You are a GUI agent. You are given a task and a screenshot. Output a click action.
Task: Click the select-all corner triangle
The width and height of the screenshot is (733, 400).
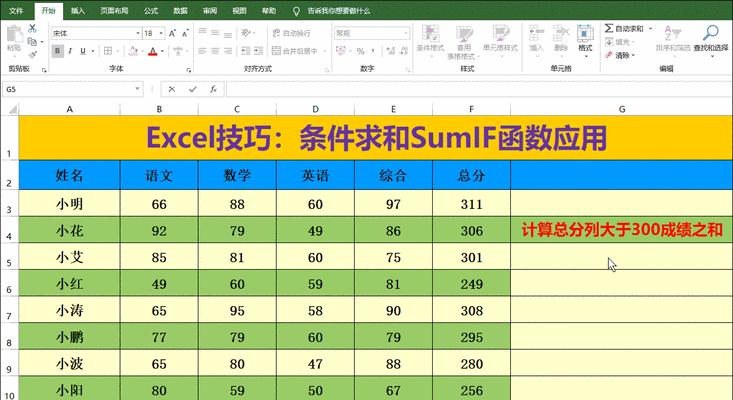tap(12, 109)
